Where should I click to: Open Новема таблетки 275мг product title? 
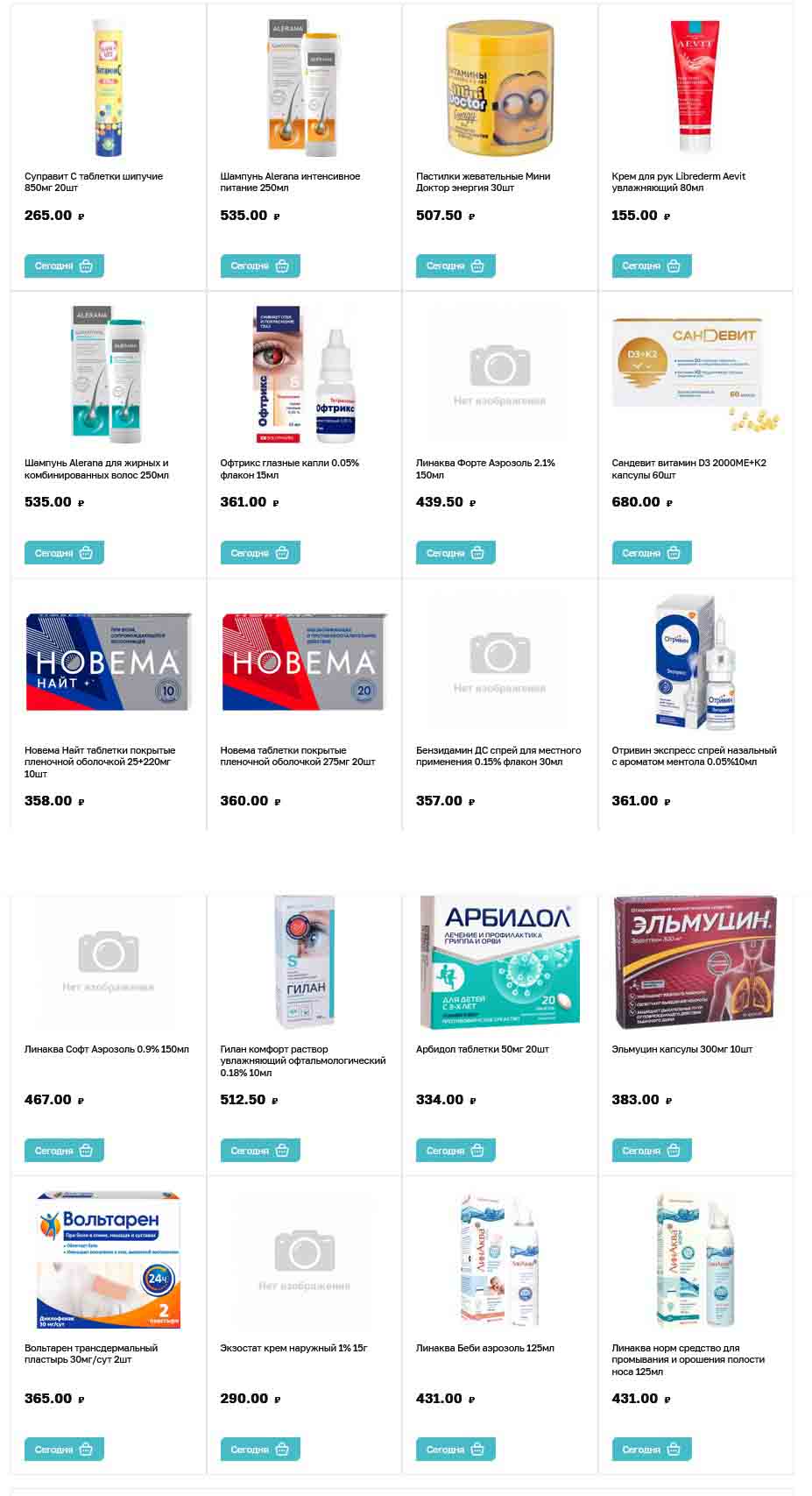[x=298, y=756]
